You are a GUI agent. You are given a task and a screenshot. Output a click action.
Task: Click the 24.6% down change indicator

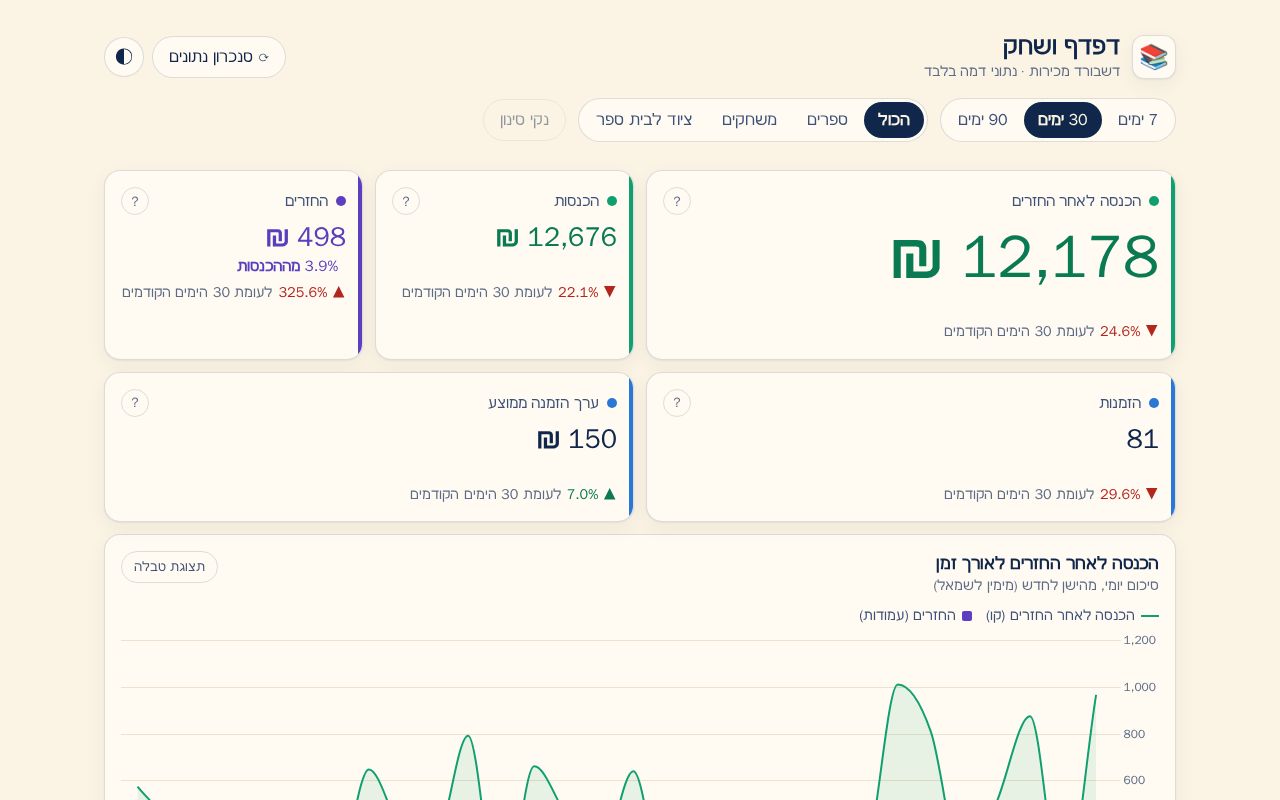pyautogui.click(x=1129, y=331)
